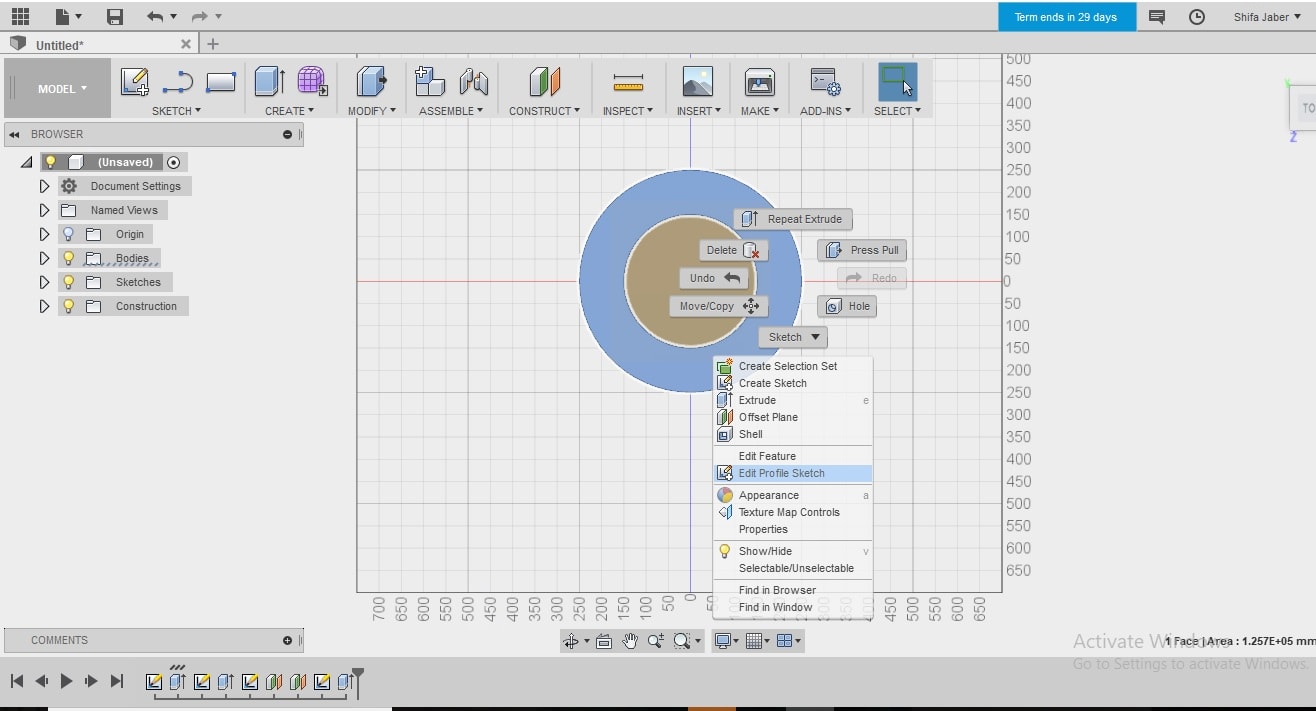Expand the Document Settings node

click(44, 186)
